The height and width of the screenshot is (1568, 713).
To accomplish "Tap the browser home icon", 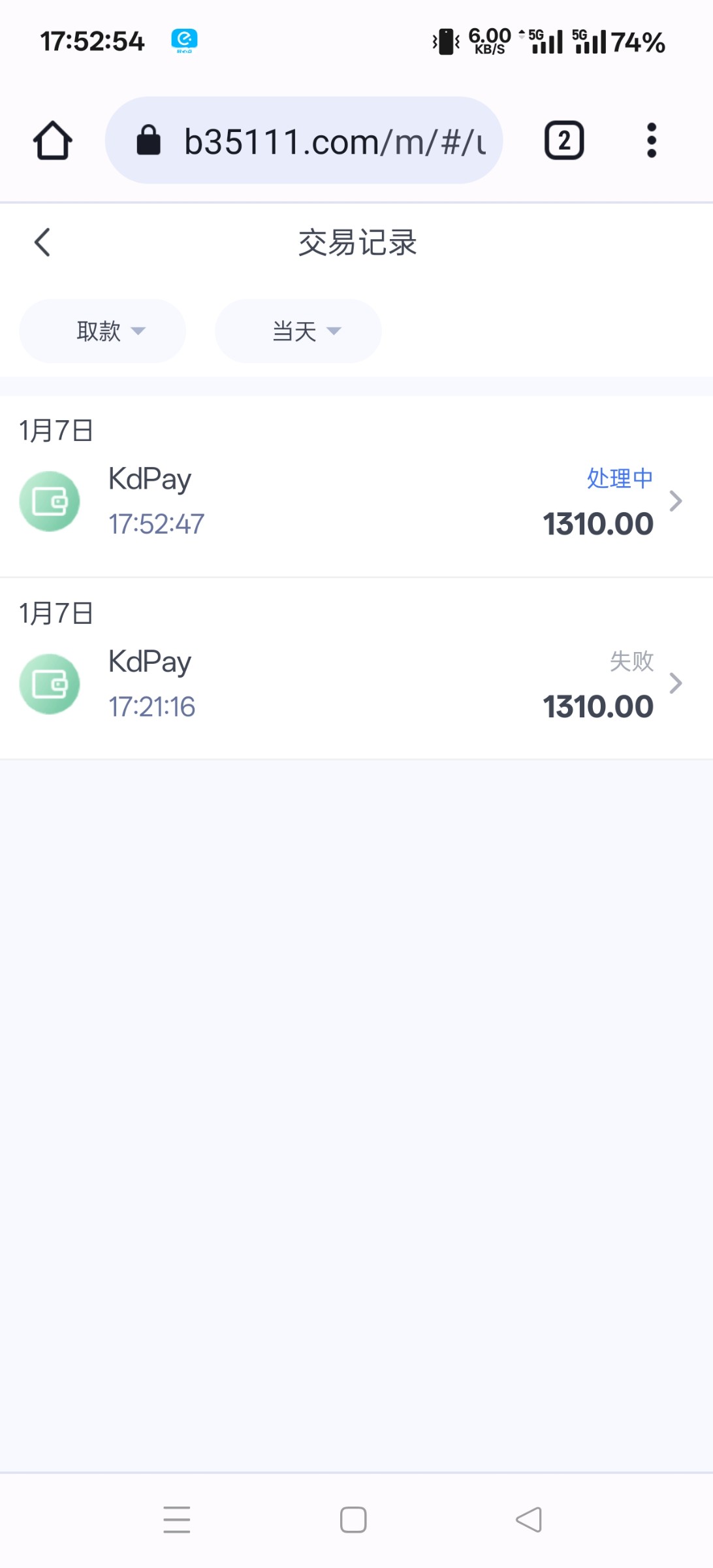I will click(x=52, y=140).
